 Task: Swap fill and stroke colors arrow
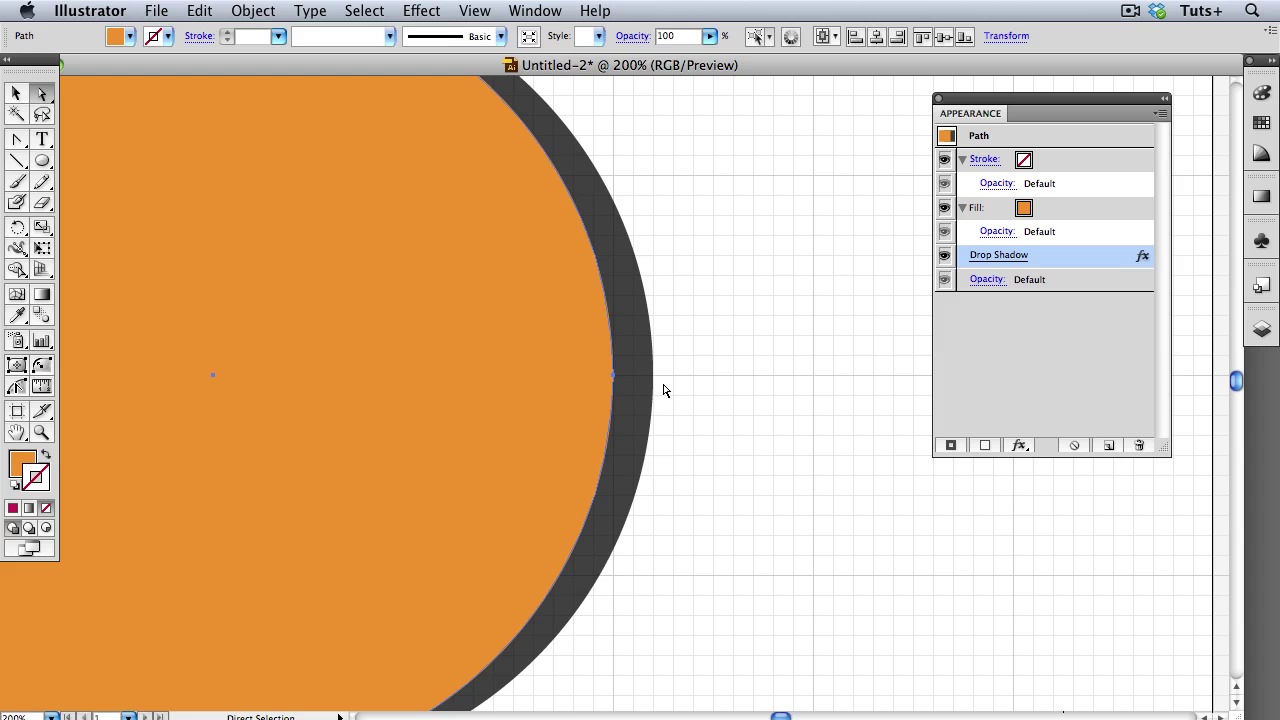pos(45,455)
